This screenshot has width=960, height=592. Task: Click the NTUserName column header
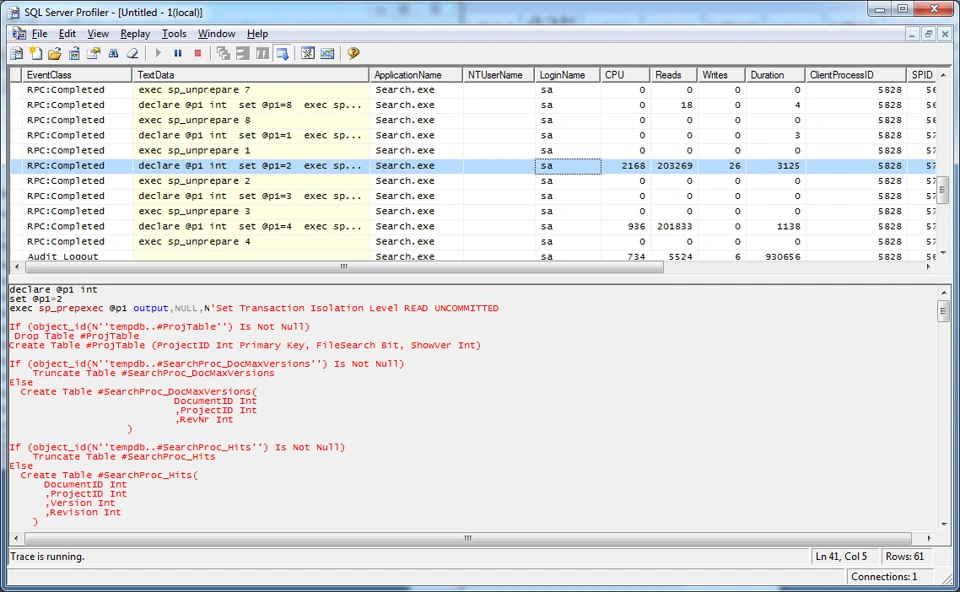click(x=498, y=75)
